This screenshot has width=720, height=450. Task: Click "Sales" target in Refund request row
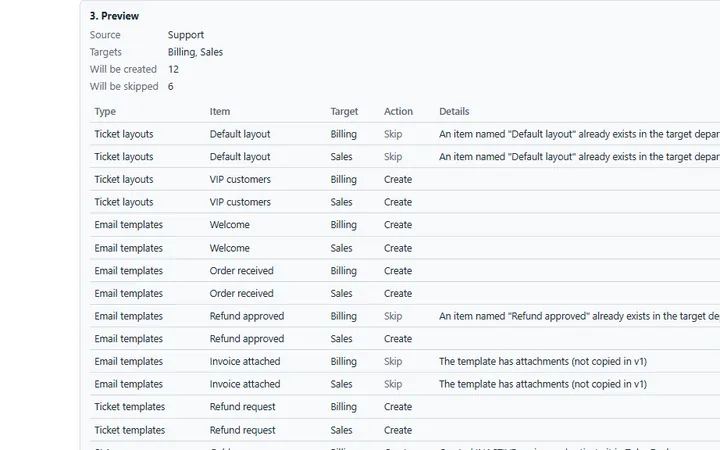[x=341, y=430]
